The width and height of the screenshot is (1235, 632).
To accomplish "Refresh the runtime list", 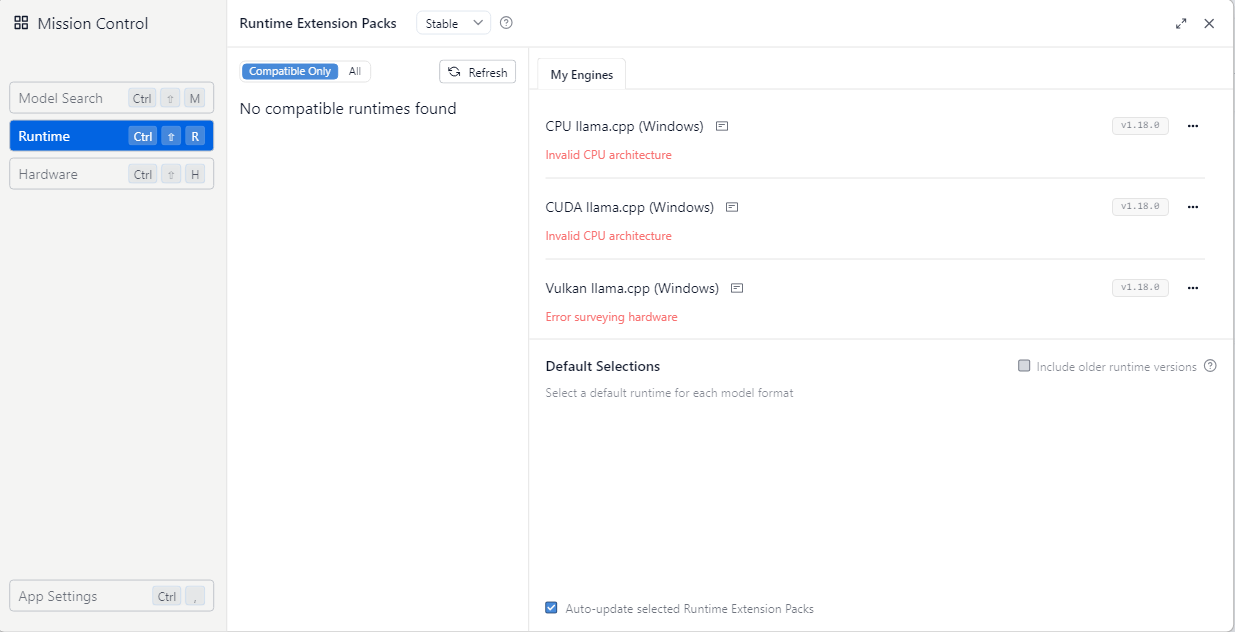I will (478, 72).
